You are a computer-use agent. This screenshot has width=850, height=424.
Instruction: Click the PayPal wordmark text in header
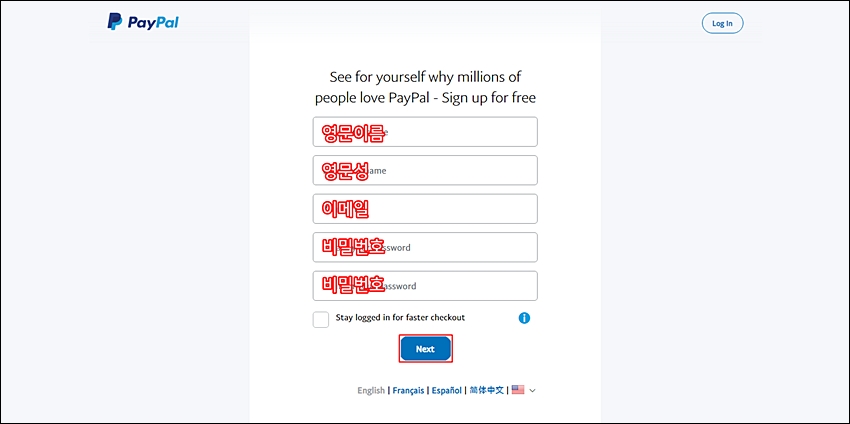[x=153, y=22]
